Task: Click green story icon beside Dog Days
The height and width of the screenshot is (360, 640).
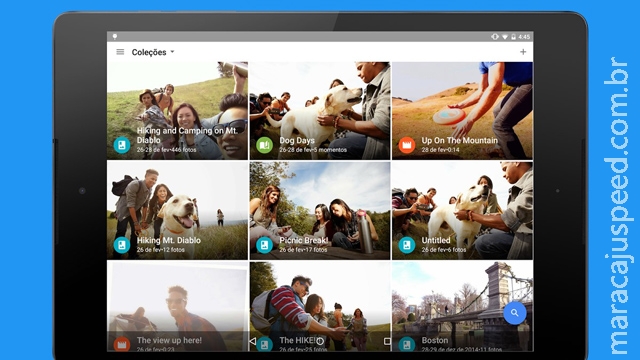Action: click(x=264, y=145)
